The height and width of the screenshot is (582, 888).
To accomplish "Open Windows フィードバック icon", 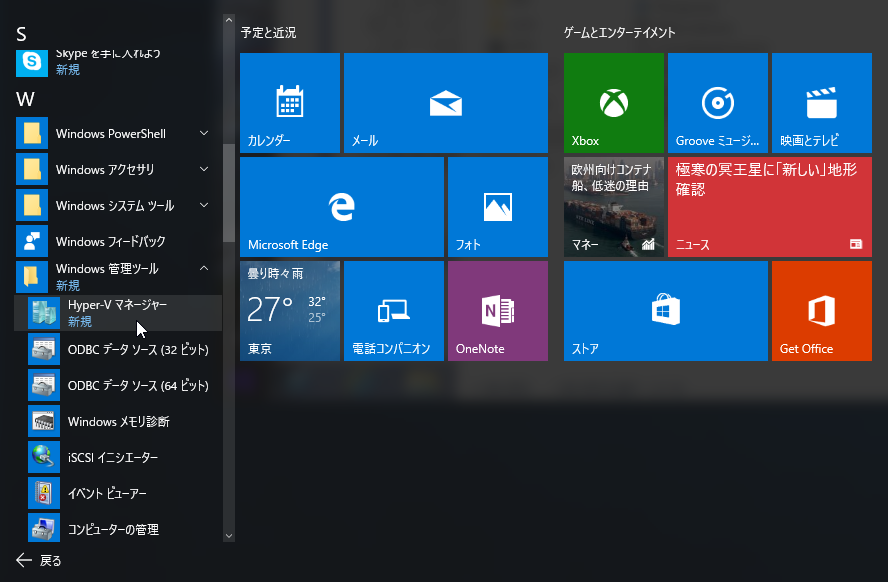I will coord(32,241).
